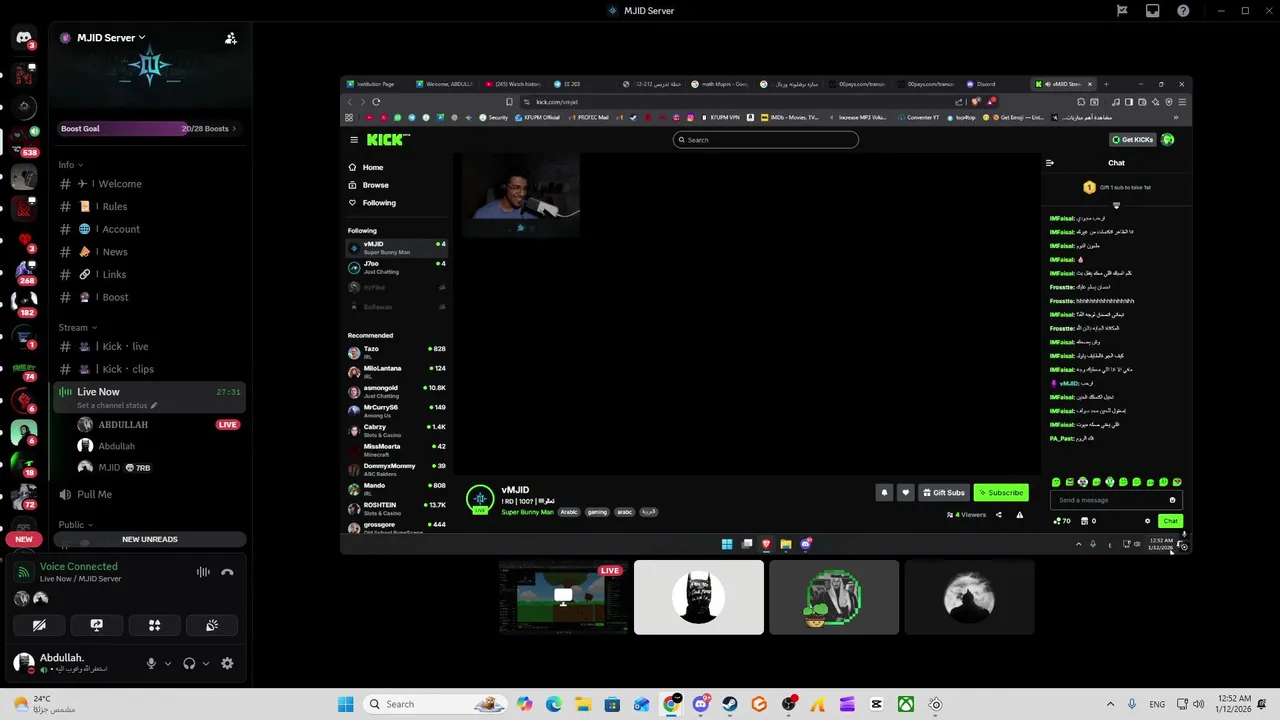Viewport: 1280px width, 720px height.
Task: Click the share your screen button
Action: pyautogui.click(x=97, y=625)
